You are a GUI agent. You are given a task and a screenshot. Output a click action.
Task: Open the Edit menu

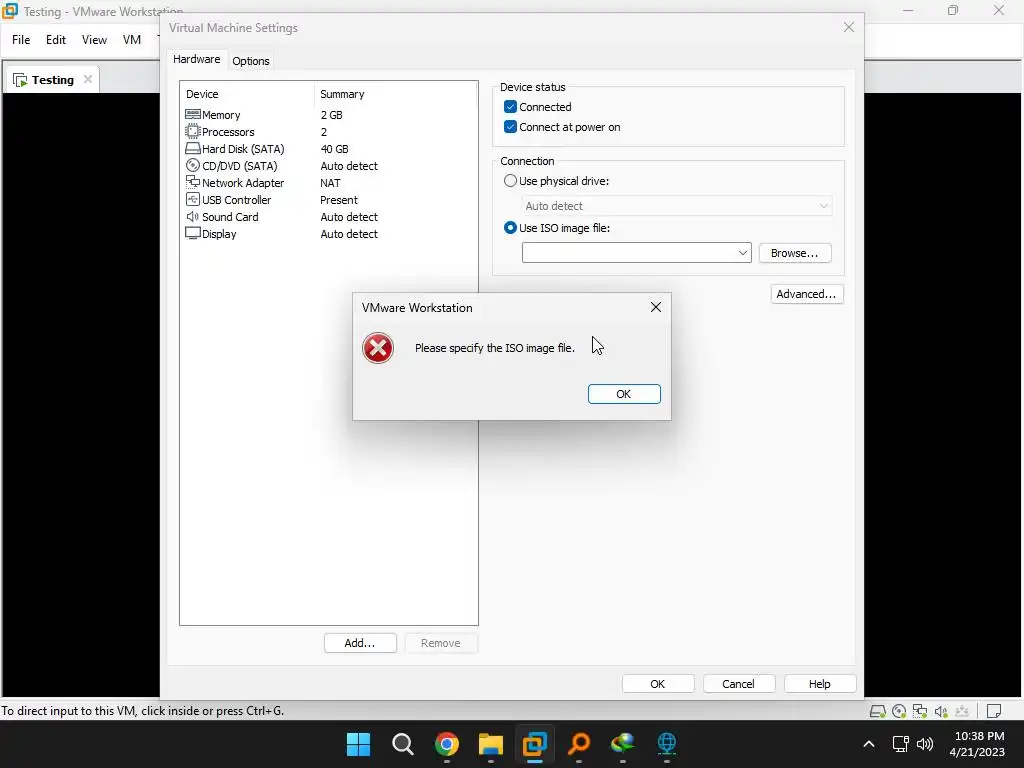(x=56, y=40)
